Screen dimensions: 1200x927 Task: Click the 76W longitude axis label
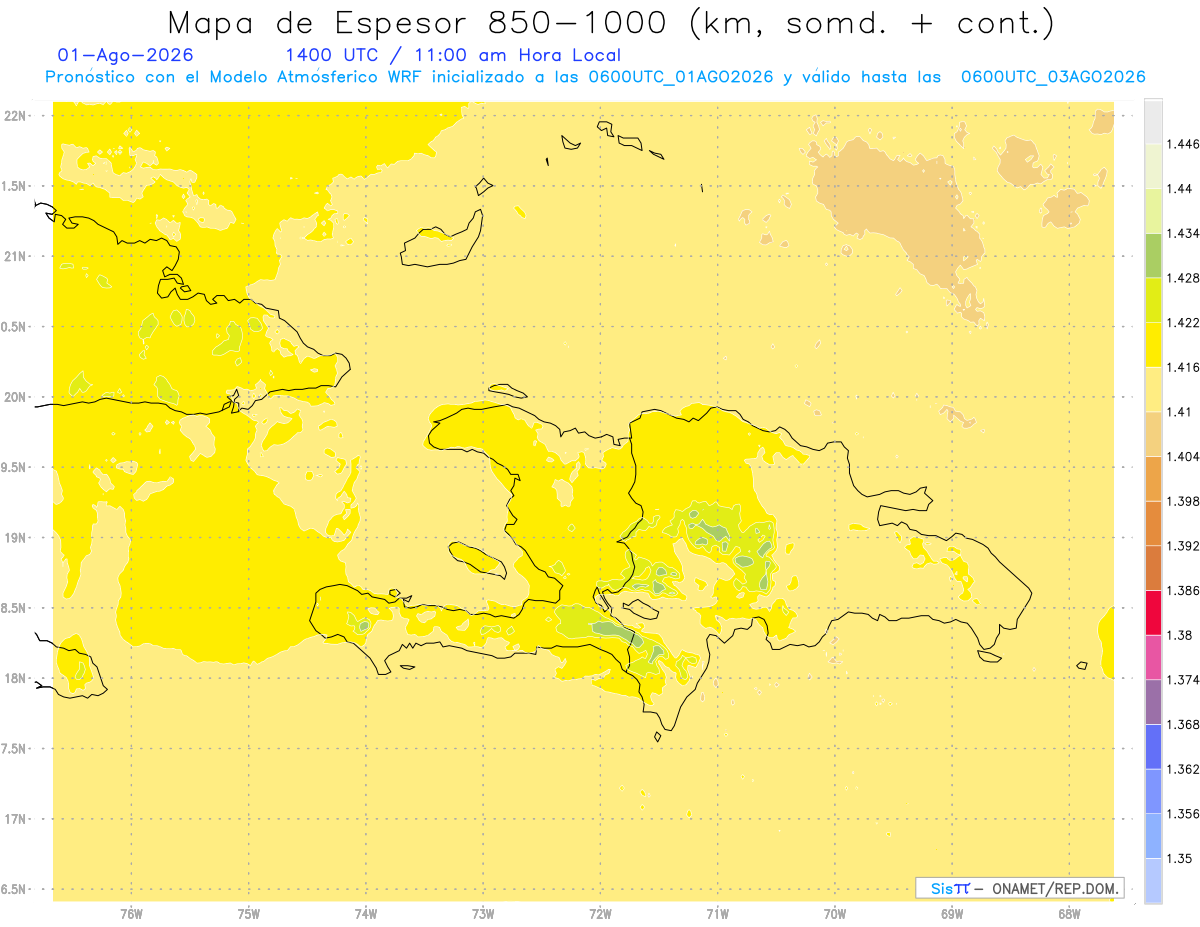click(x=131, y=913)
